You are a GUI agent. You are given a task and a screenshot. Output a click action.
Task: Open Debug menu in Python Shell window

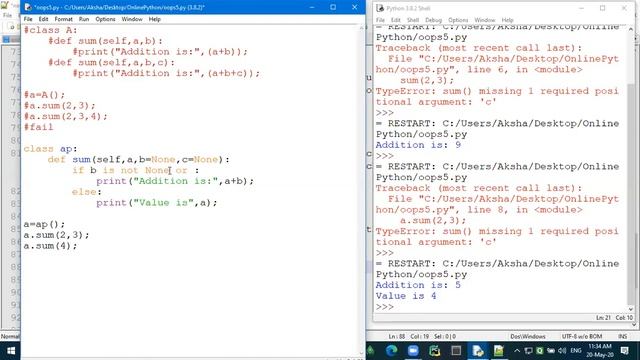[x=433, y=20]
